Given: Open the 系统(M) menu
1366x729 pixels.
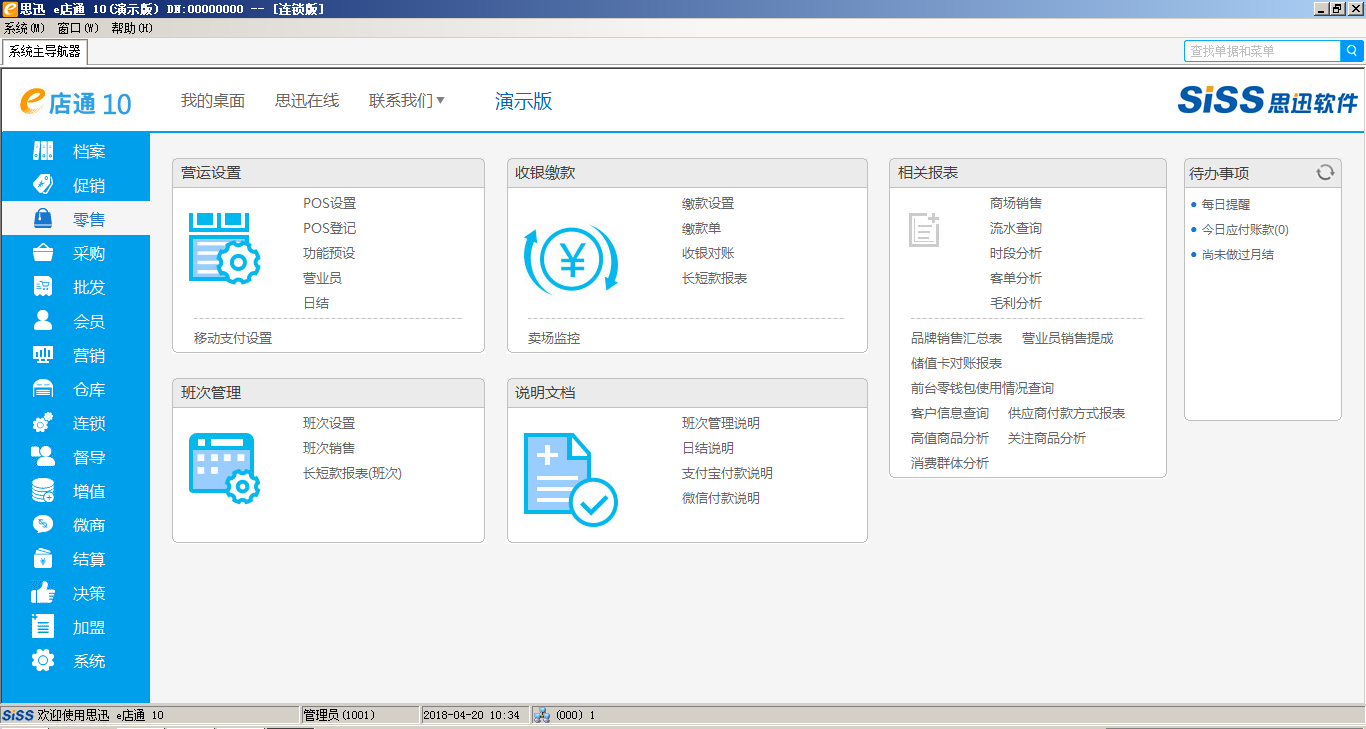Looking at the screenshot, I should coord(24,28).
